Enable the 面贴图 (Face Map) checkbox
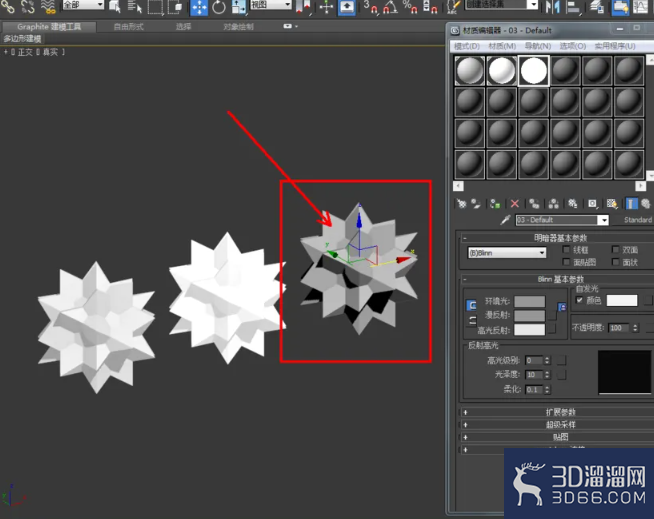The width and height of the screenshot is (654, 519). (x=566, y=262)
